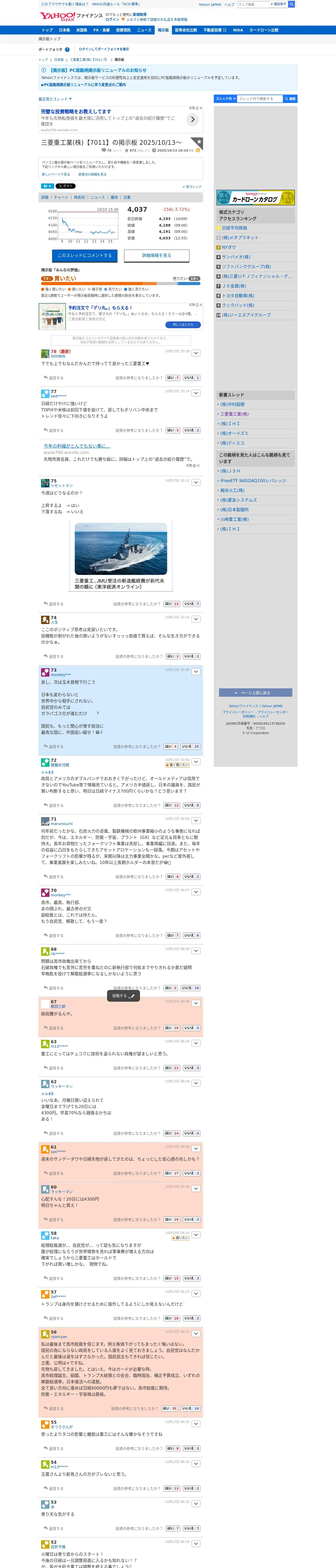Click the arrow button on the investment strategy ad
The image size is (336, 1568).
coord(193,120)
